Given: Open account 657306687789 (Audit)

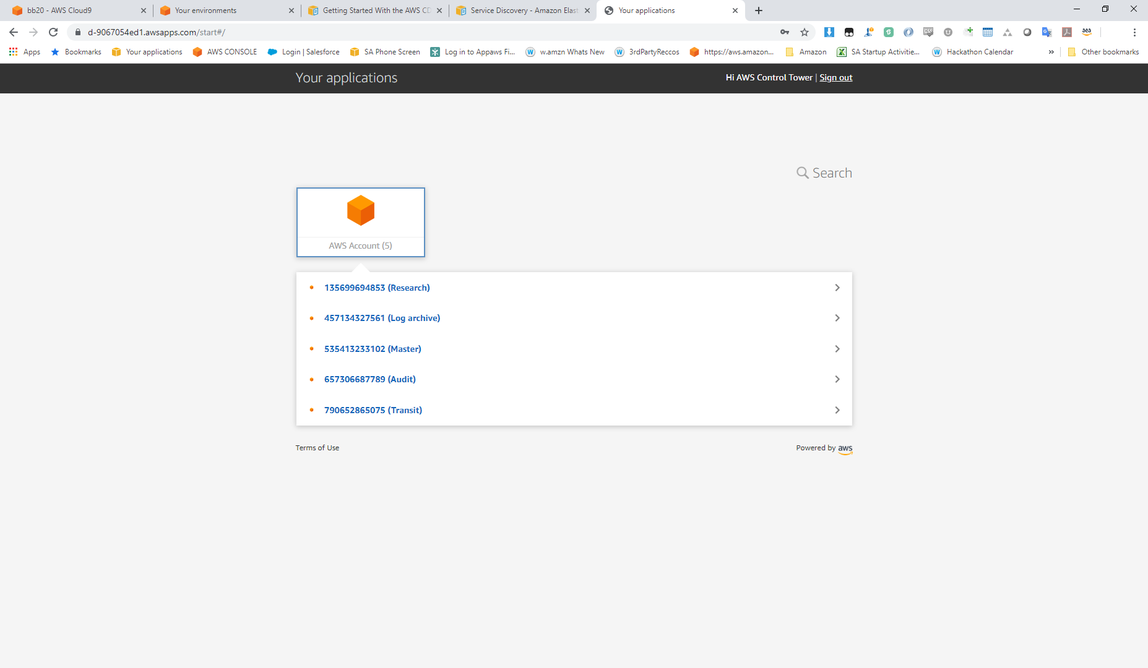Looking at the screenshot, I should pyautogui.click(x=370, y=379).
